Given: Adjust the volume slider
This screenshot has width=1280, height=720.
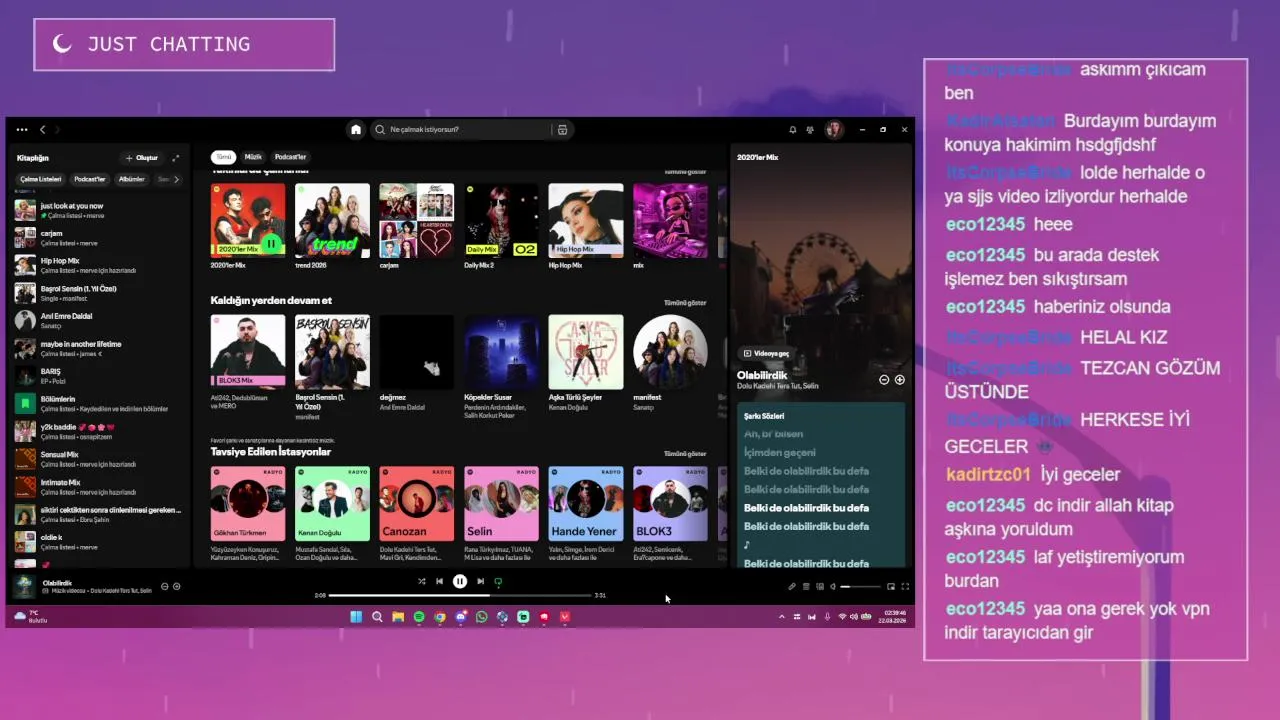Looking at the screenshot, I should coord(861,587).
